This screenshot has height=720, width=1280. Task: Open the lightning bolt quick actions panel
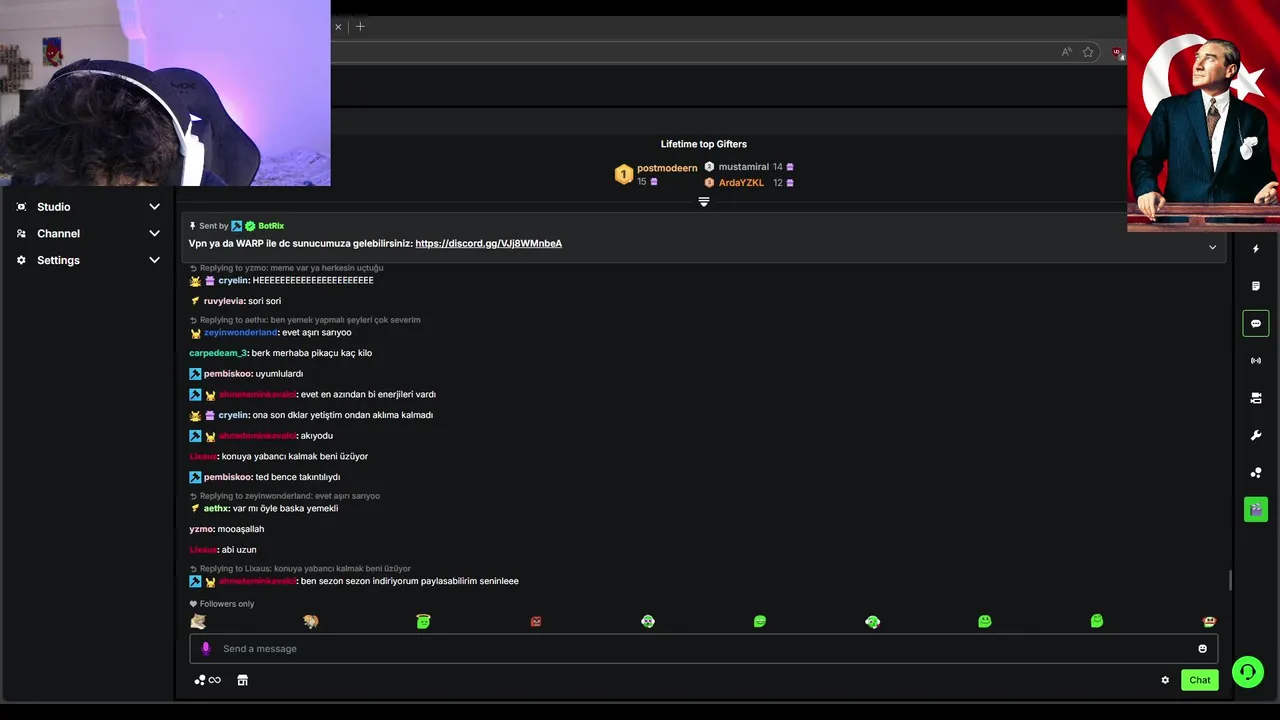[x=1256, y=249]
